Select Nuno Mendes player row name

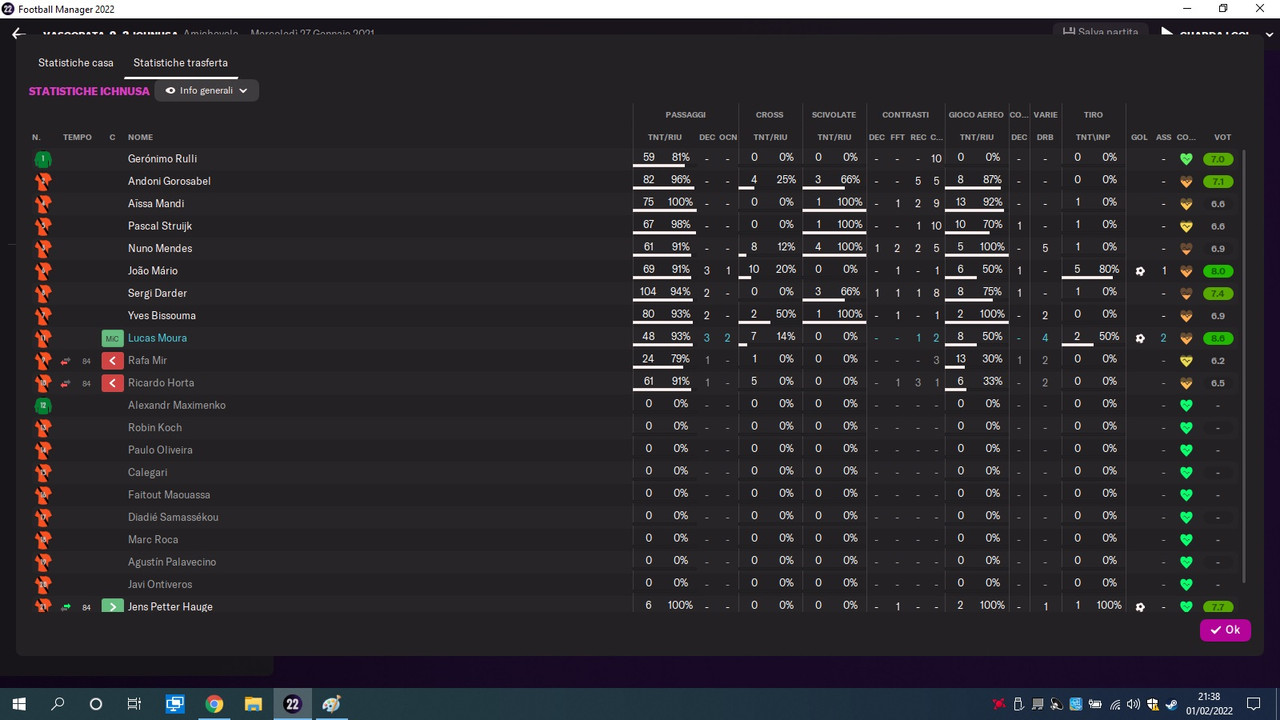[160, 248]
